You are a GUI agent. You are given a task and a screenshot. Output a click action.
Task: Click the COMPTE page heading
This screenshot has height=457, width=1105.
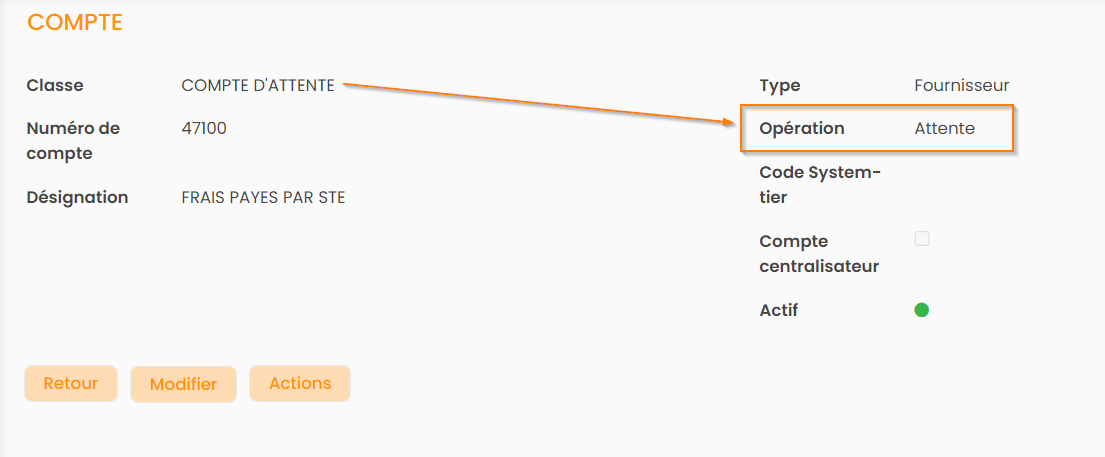click(x=75, y=22)
